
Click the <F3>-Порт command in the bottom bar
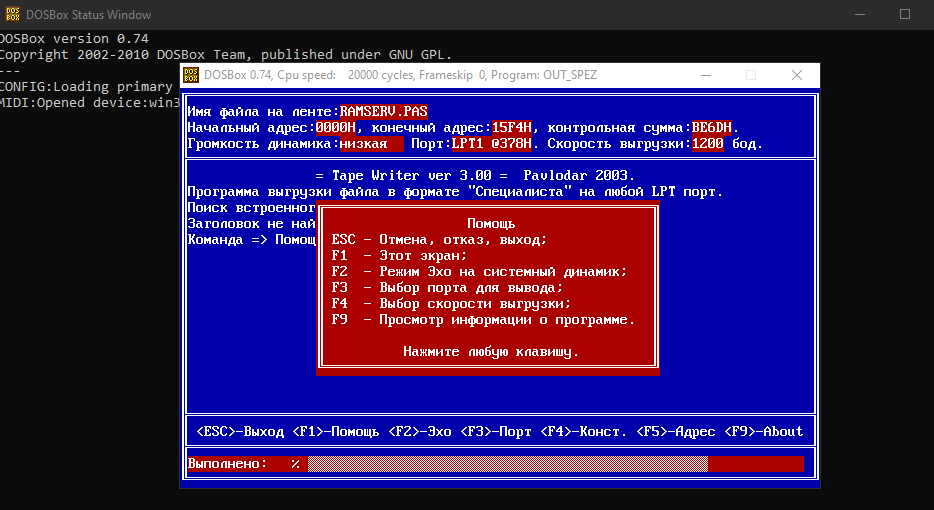[x=496, y=431]
